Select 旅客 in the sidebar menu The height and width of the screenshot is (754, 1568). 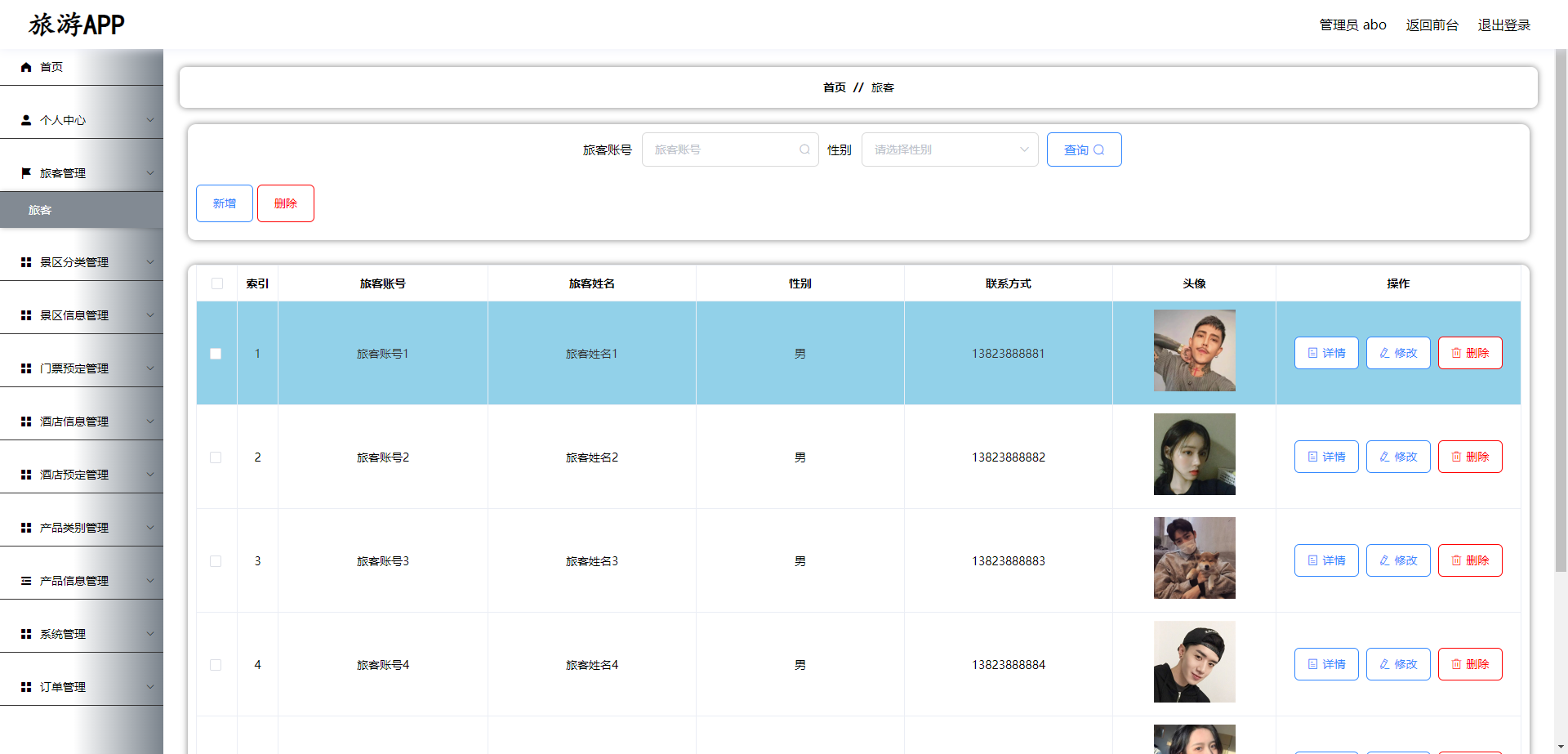pyautogui.click(x=41, y=210)
